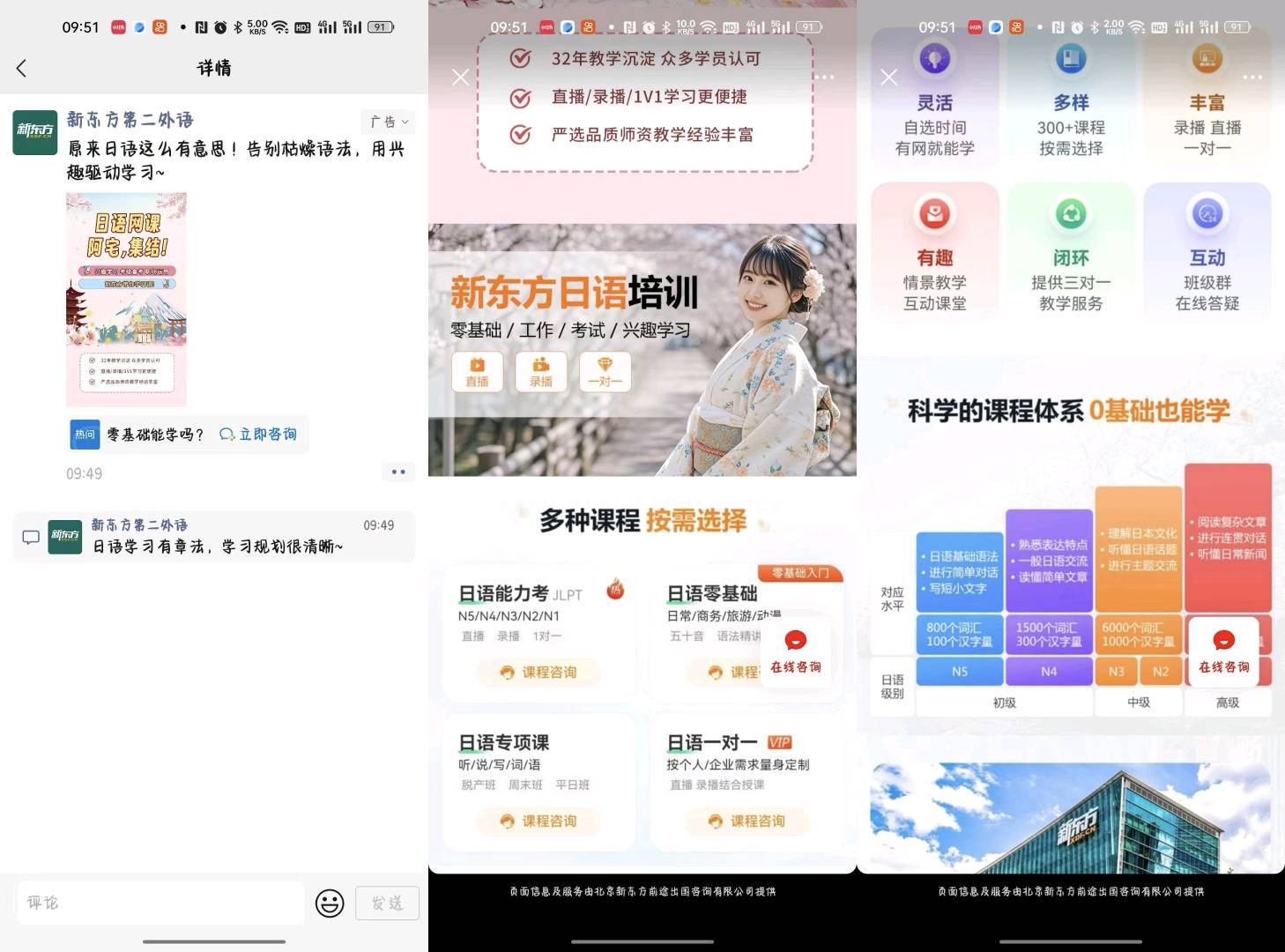Tap the 一对一 diamond icon on the banner
Viewport: 1285px width, 952px height.
605,371
